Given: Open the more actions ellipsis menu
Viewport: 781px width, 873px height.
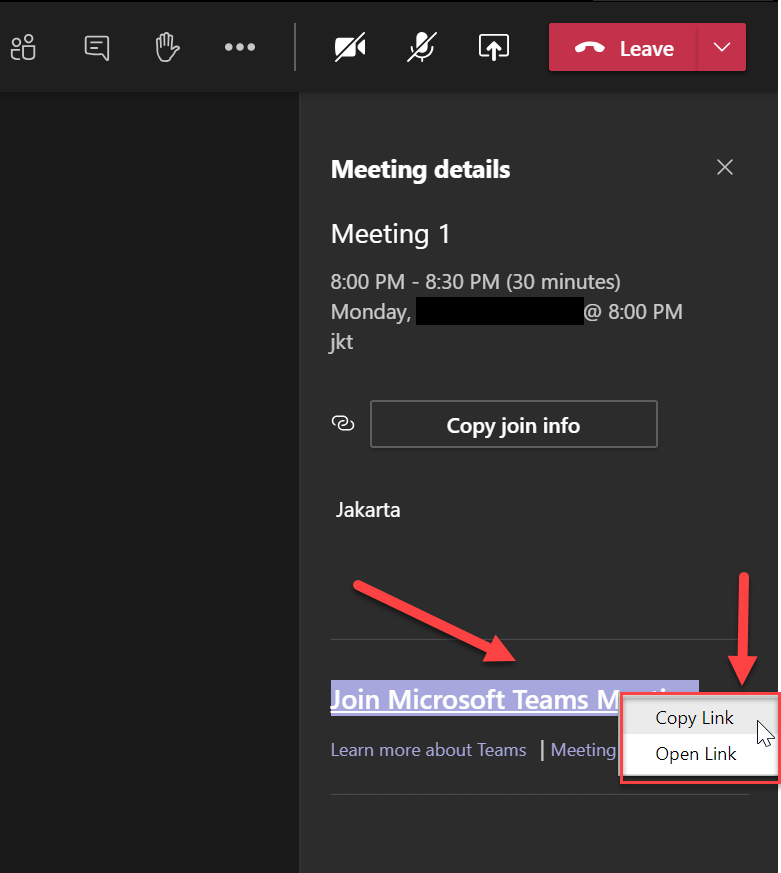Looking at the screenshot, I should point(240,47).
